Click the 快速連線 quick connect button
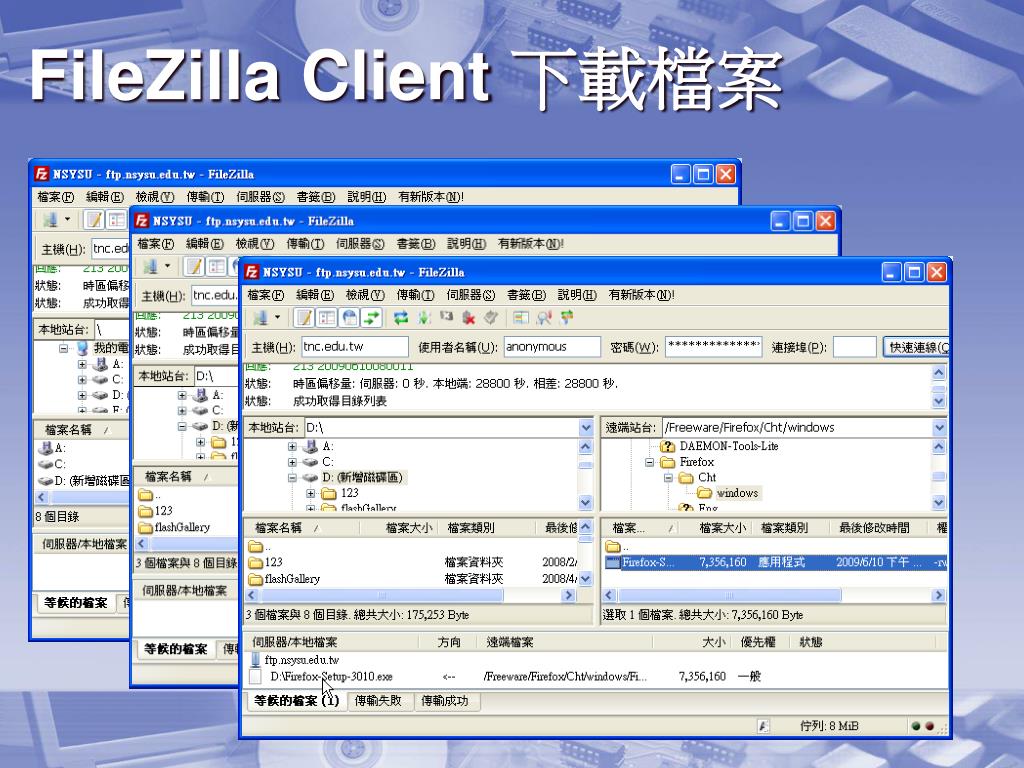The height and width of the screenshot is (768, 1024). coord(916,347)
